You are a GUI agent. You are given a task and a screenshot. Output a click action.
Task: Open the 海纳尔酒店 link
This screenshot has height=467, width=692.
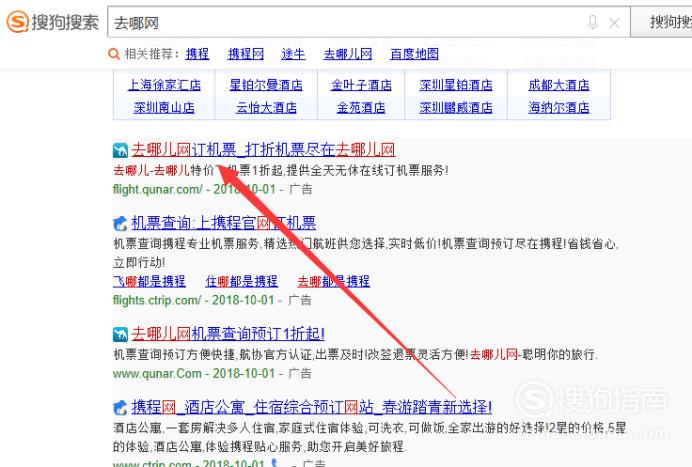559,108
